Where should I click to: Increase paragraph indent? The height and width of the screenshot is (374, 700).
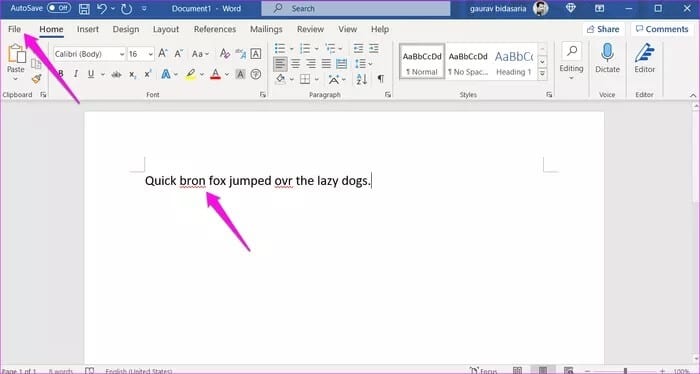pyautogui.click(x=374, y=48)
